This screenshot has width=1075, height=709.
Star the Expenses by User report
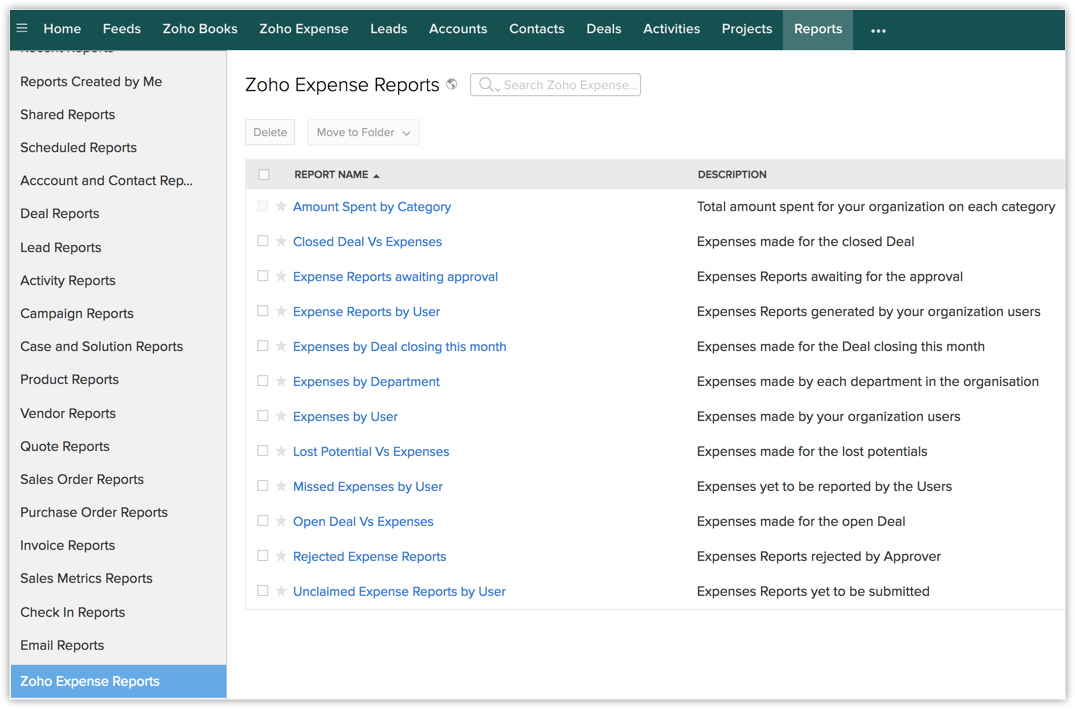pyautogui.click(x=281, y=416)
